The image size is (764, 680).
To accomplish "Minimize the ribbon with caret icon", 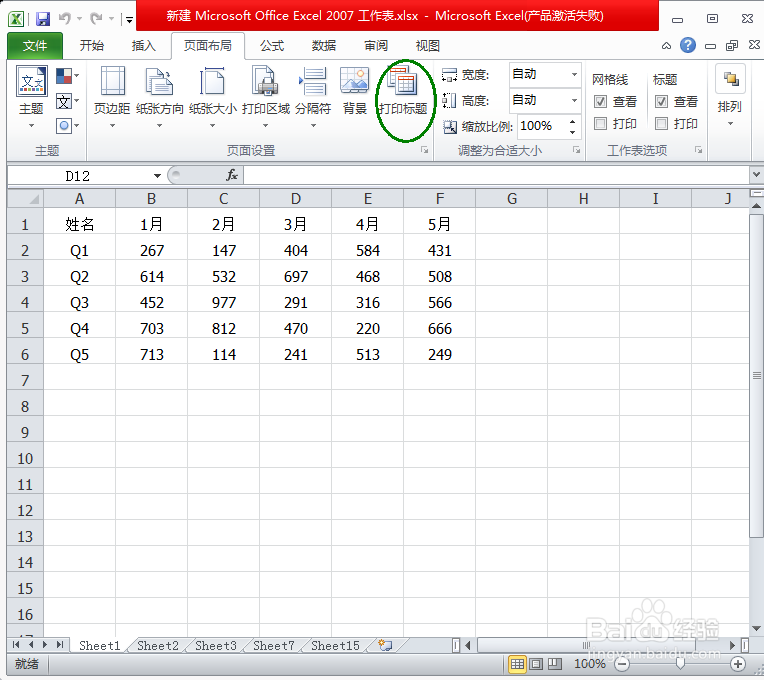I will (x=666, y=46).
